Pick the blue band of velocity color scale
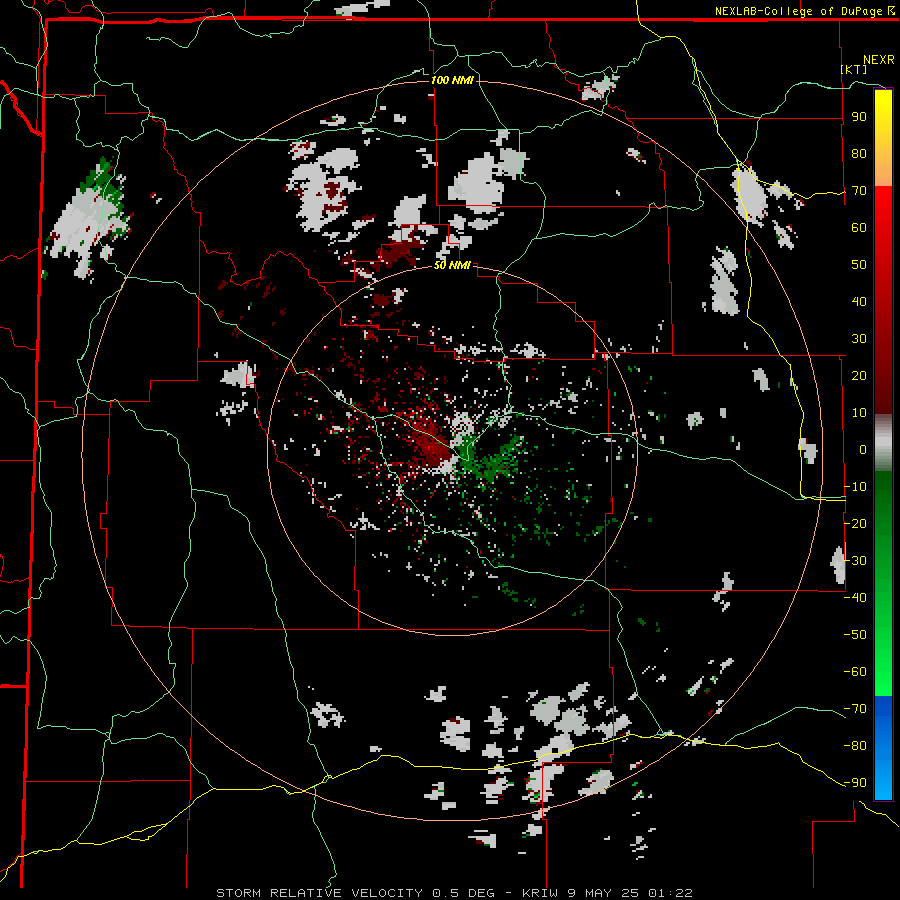 tap(883, 747)
